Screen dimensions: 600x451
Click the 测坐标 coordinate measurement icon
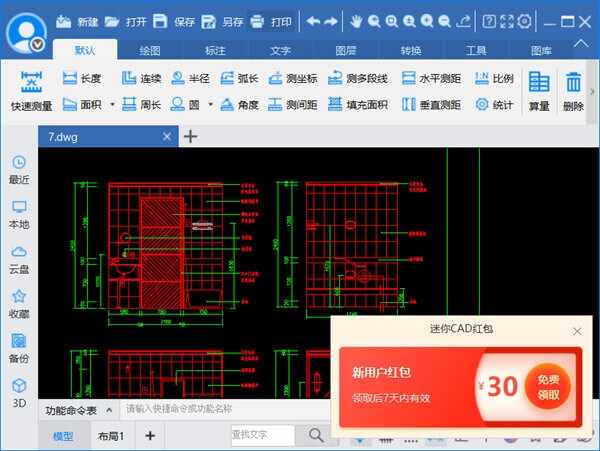tap(291, 78)
